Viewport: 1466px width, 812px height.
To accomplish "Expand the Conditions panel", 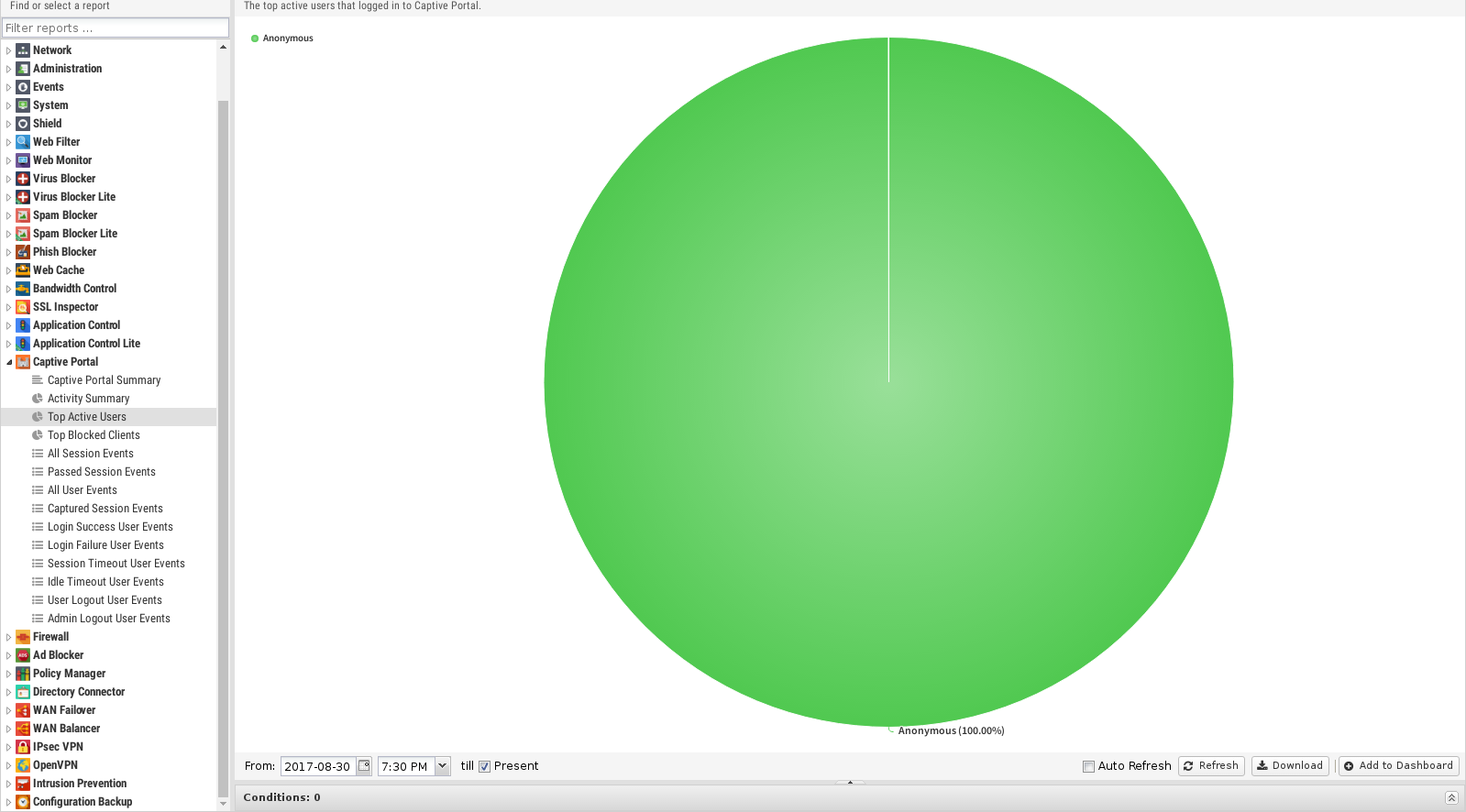I will 1451,797.
